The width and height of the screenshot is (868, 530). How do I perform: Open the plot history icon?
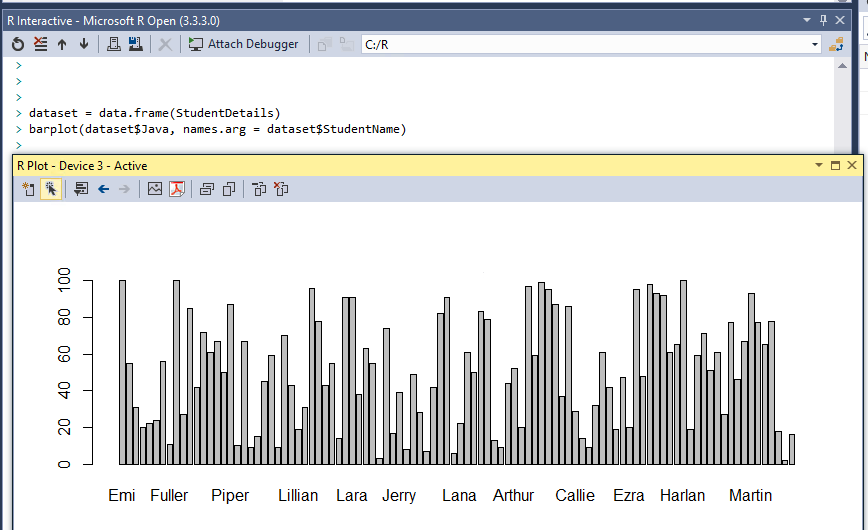pyautogui.click(x=81, y=189)
